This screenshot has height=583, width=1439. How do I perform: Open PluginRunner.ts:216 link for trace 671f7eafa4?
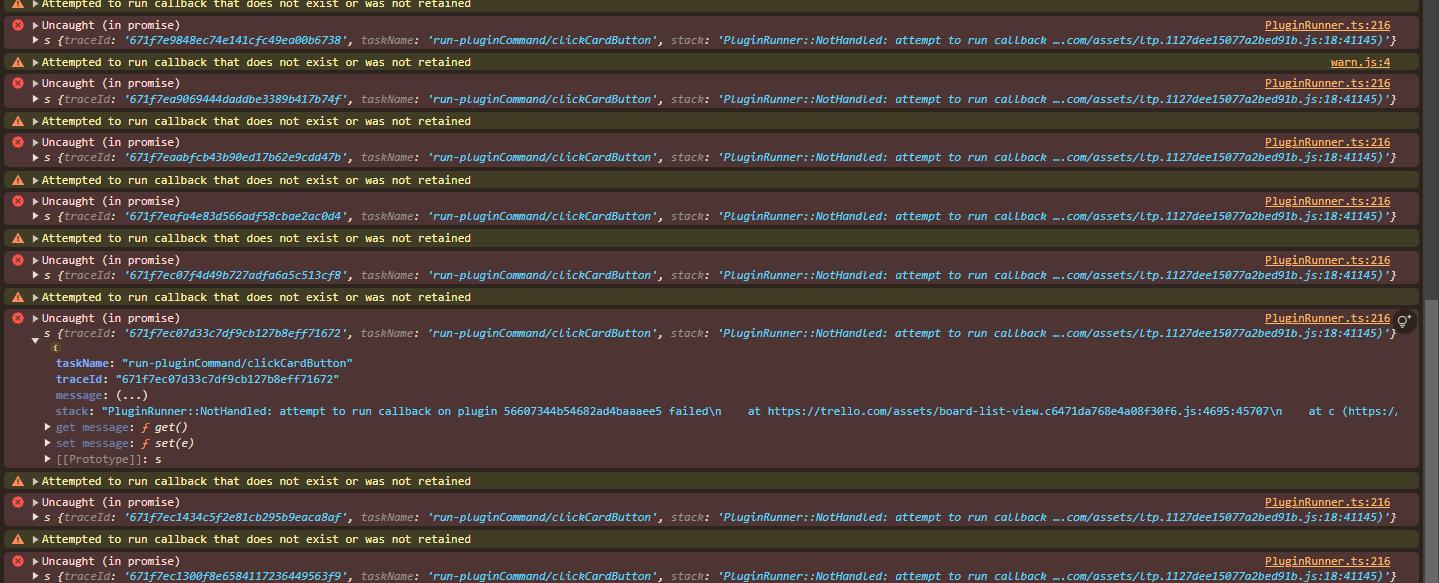coord(1327,201)
